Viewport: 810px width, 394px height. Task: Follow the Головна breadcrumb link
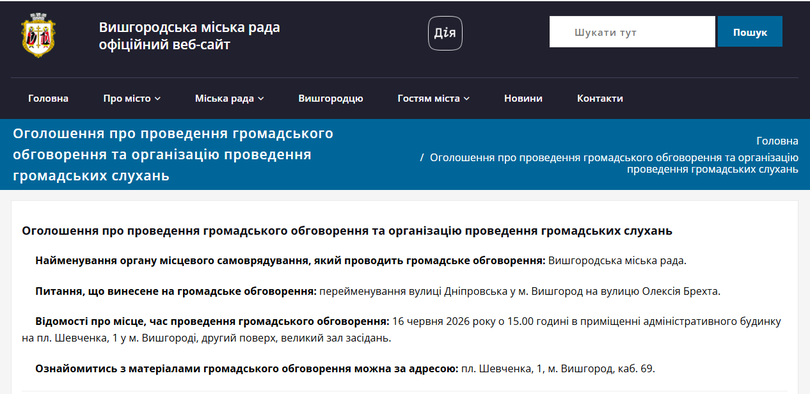click(x=777, y=141)
